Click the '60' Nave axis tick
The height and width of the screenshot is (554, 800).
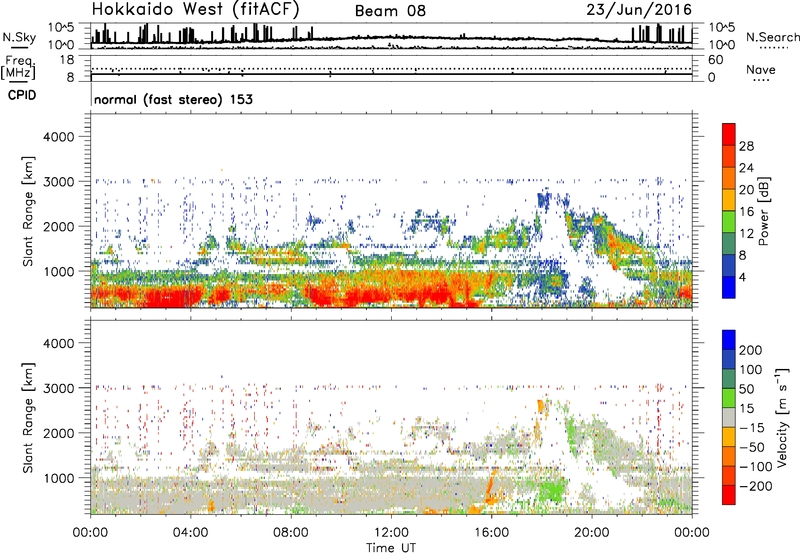716,60
